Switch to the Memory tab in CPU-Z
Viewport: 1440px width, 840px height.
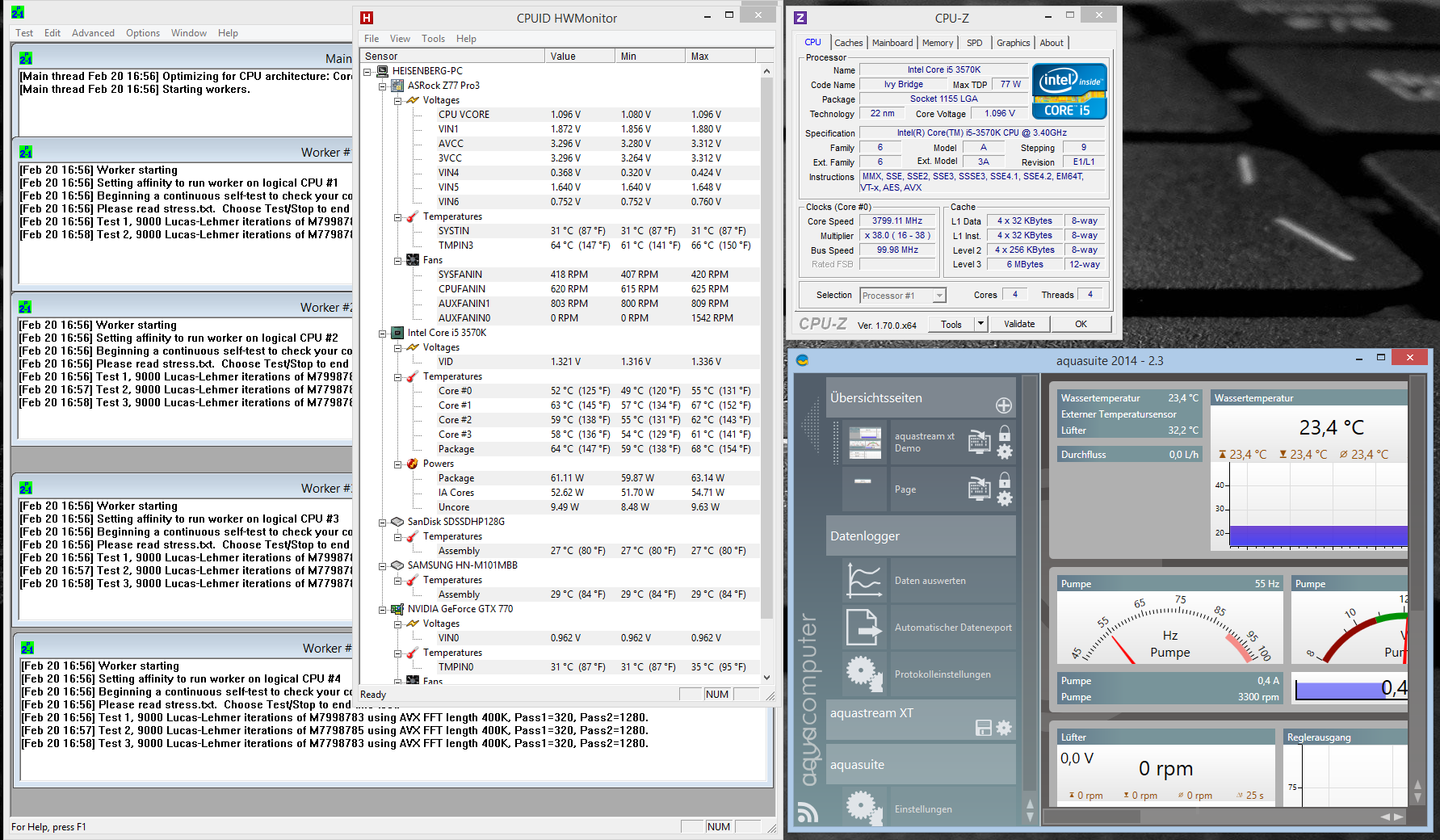(x=938, y=43)
